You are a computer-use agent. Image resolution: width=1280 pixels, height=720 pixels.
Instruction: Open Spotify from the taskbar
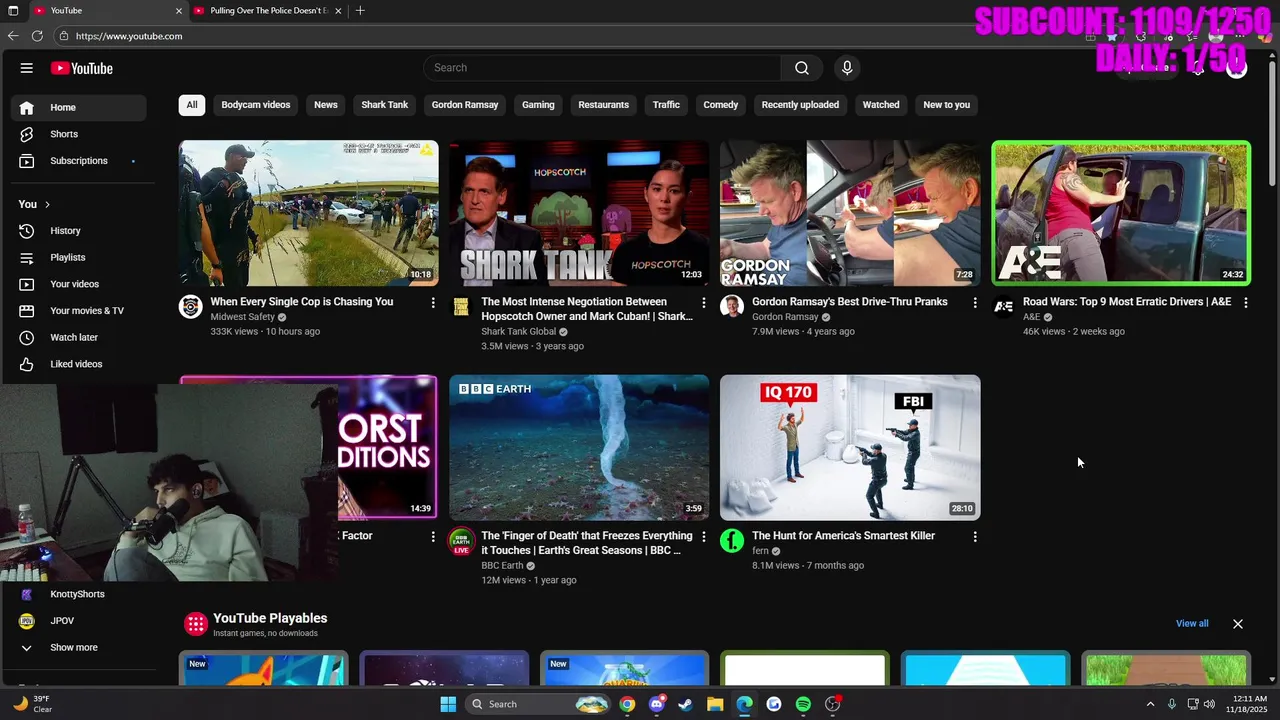click(x=803, y=704)
